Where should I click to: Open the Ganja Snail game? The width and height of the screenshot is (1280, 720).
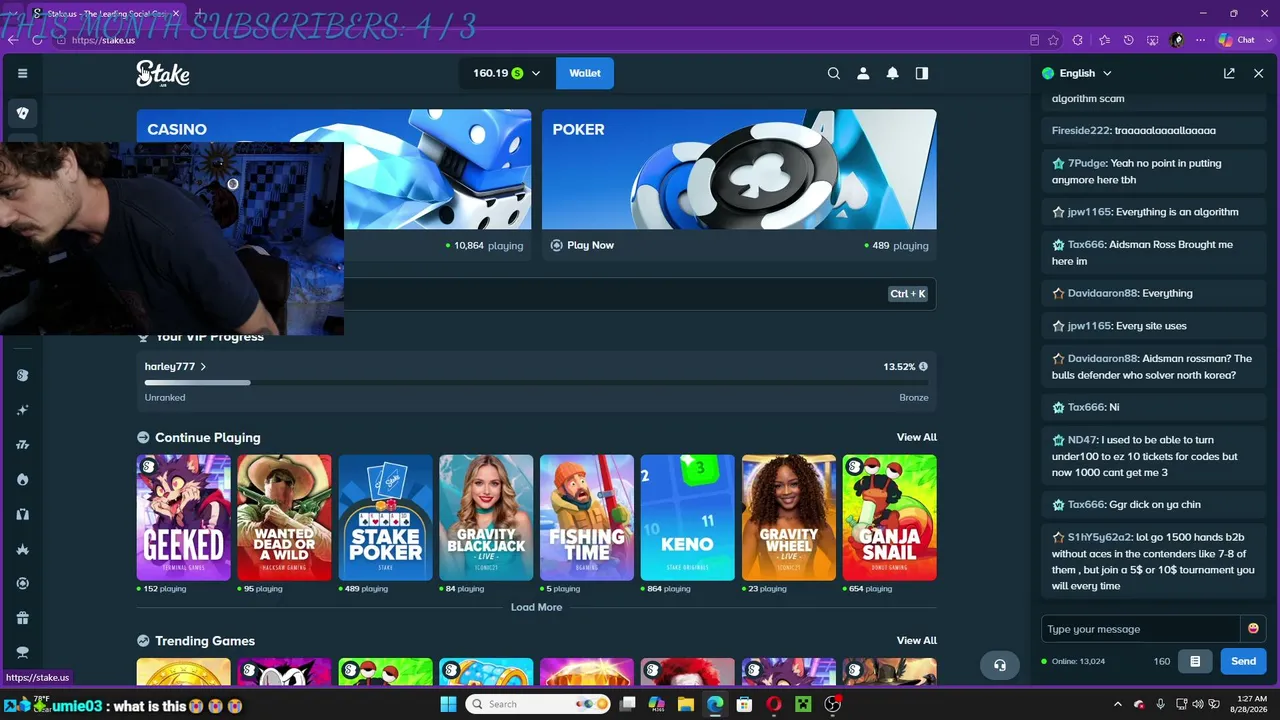click(x=890, y=518)
